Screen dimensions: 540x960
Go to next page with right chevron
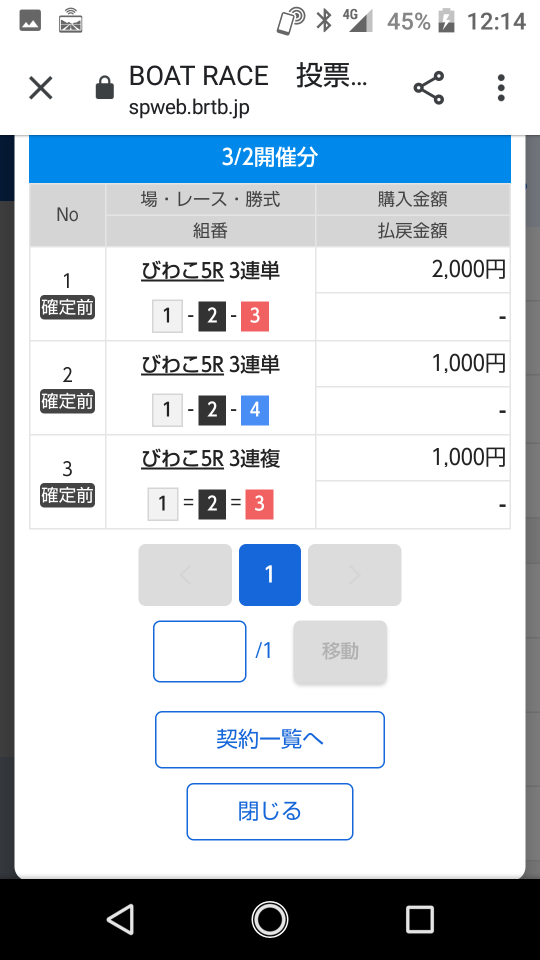tap(354, 575)
